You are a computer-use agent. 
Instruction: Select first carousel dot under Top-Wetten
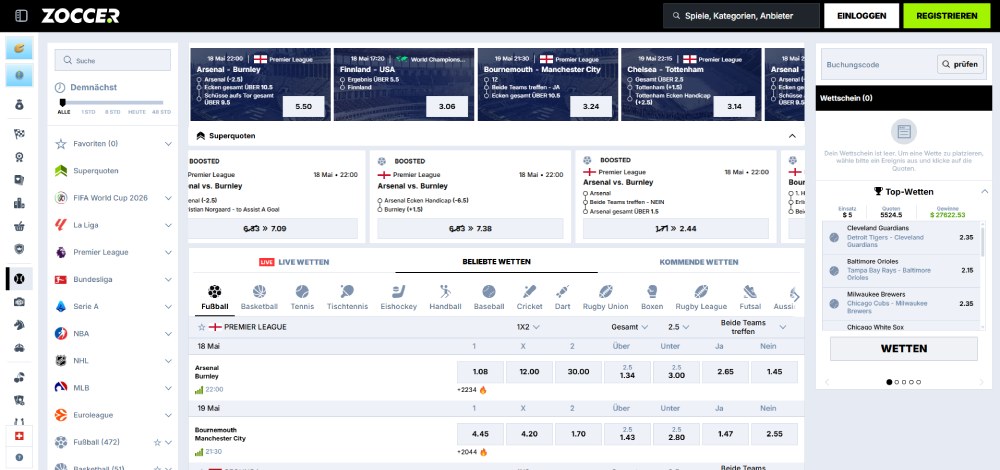tap(889, 382)
